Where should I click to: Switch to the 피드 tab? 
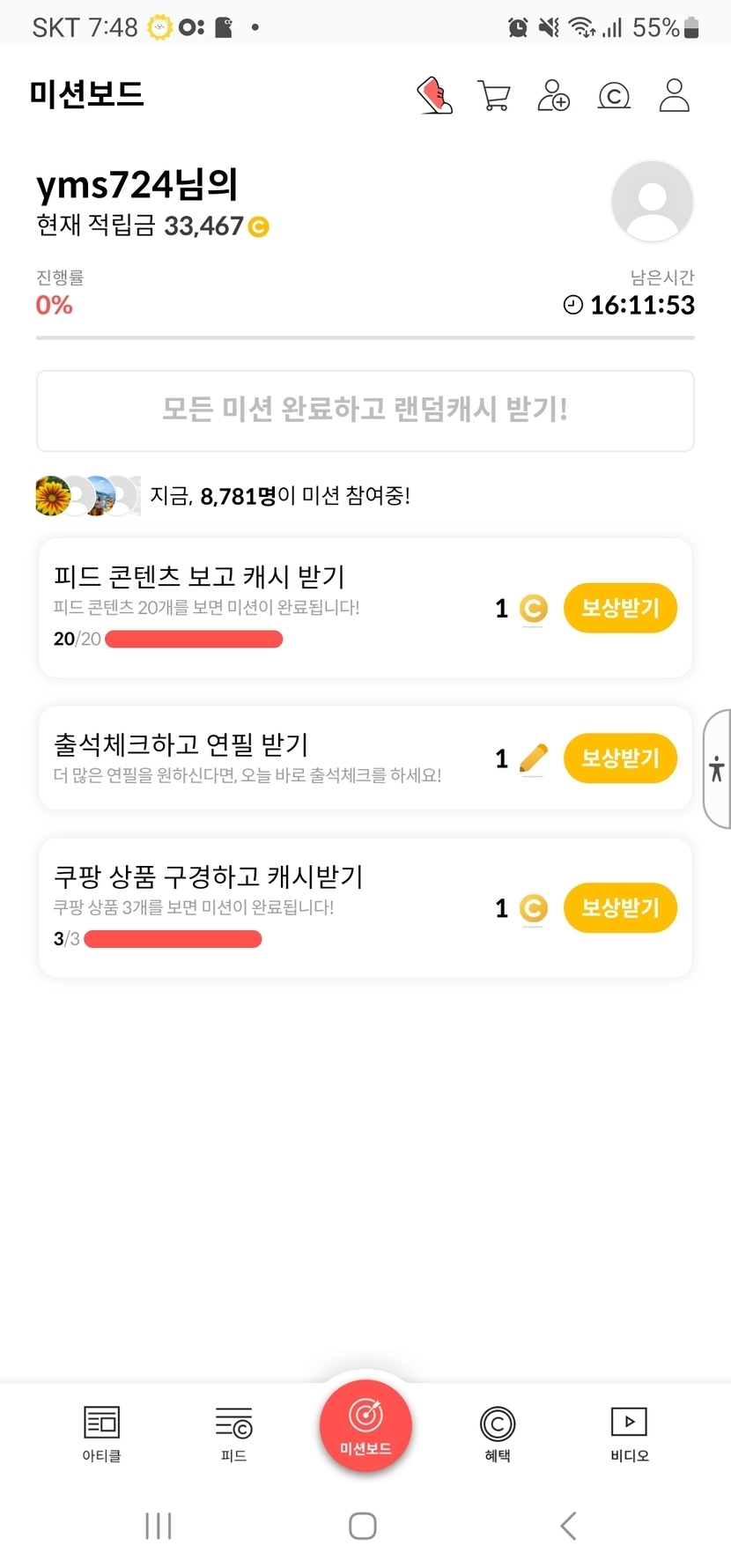click(233, 1433)
